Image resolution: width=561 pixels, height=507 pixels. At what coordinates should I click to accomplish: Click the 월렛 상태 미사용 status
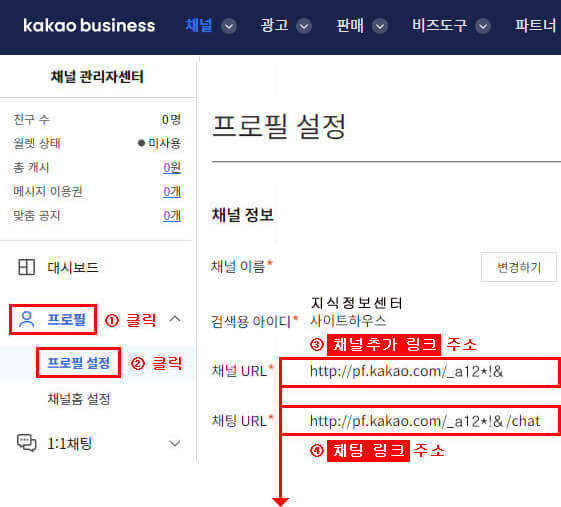159,143
